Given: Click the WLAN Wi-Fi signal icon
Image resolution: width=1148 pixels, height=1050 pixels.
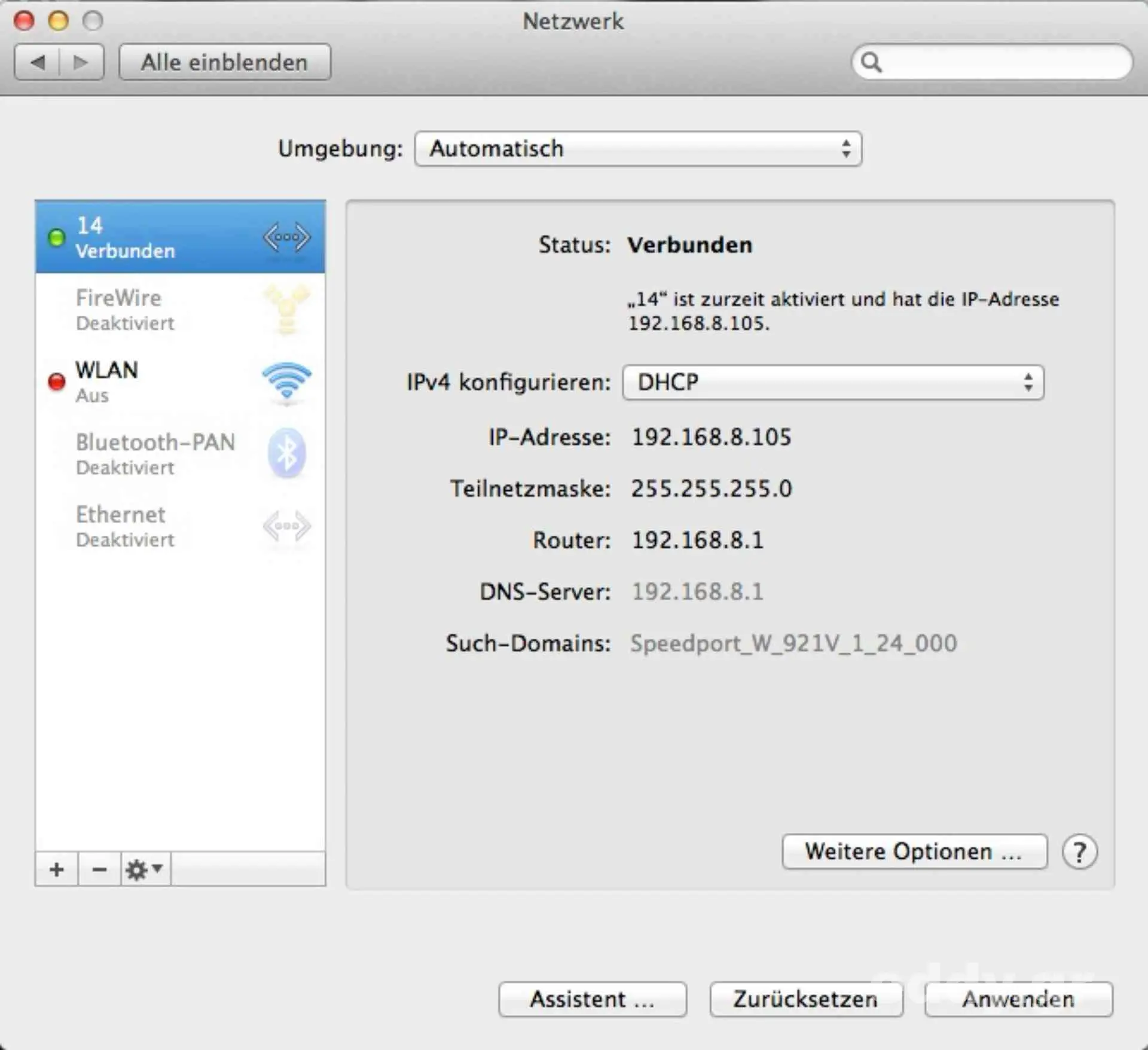Looking at the screenshot, I should click(286, 382).
